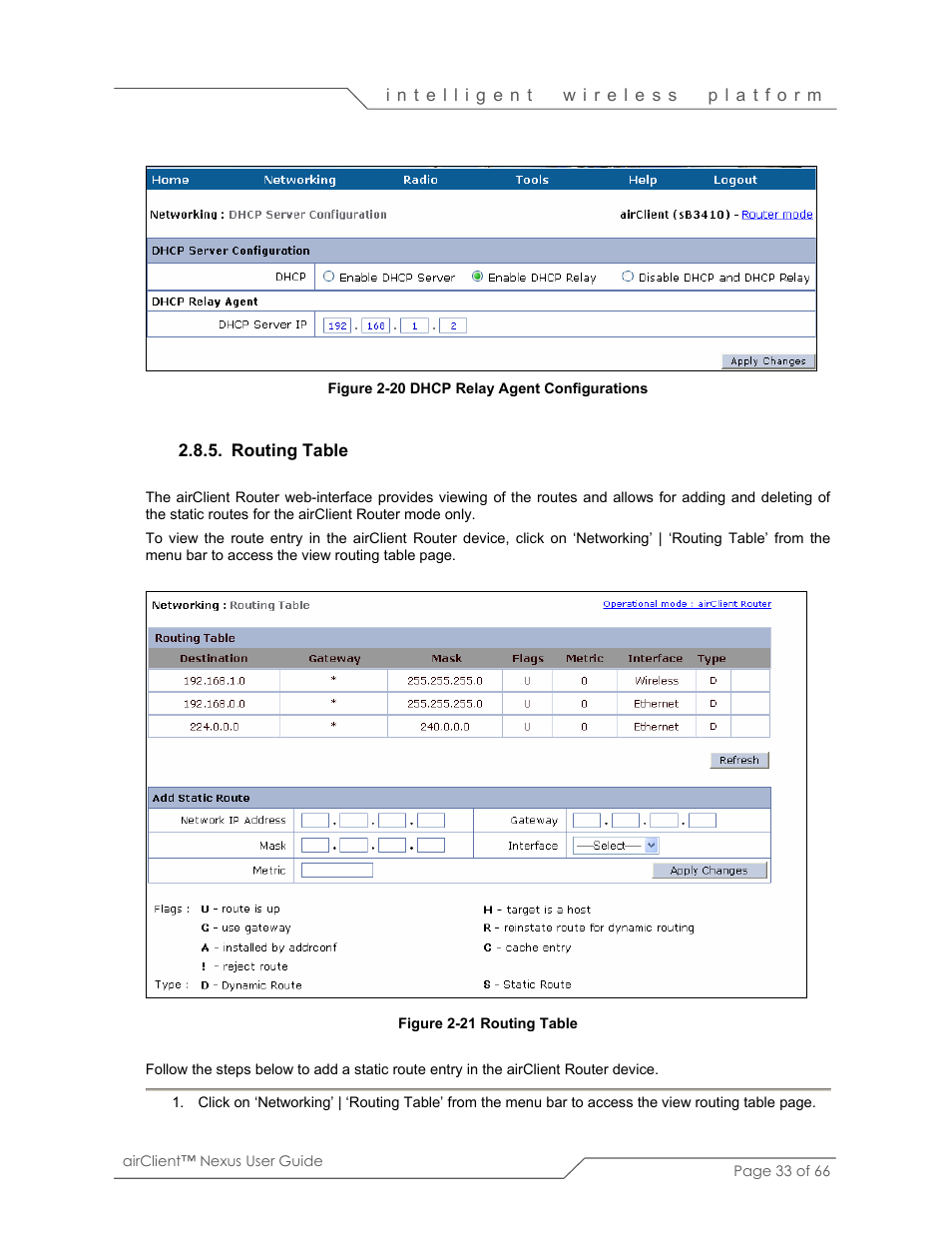The width and height of the screenshot is (952, 1233).
Task: Click mask cell 240.0.0.0
Action: click(x=445, y=727)
